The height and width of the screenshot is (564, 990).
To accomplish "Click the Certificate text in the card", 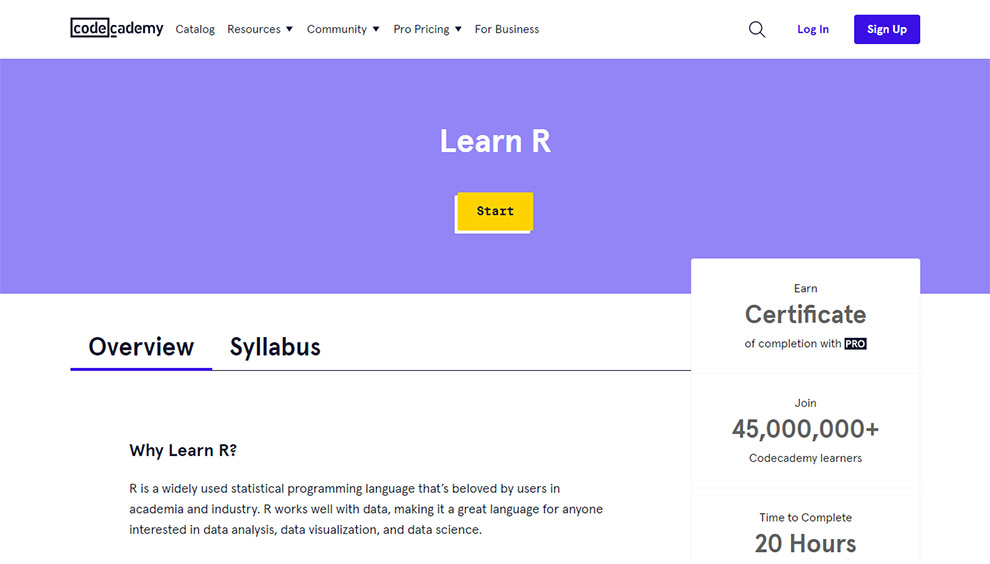I will click(805, 315).
